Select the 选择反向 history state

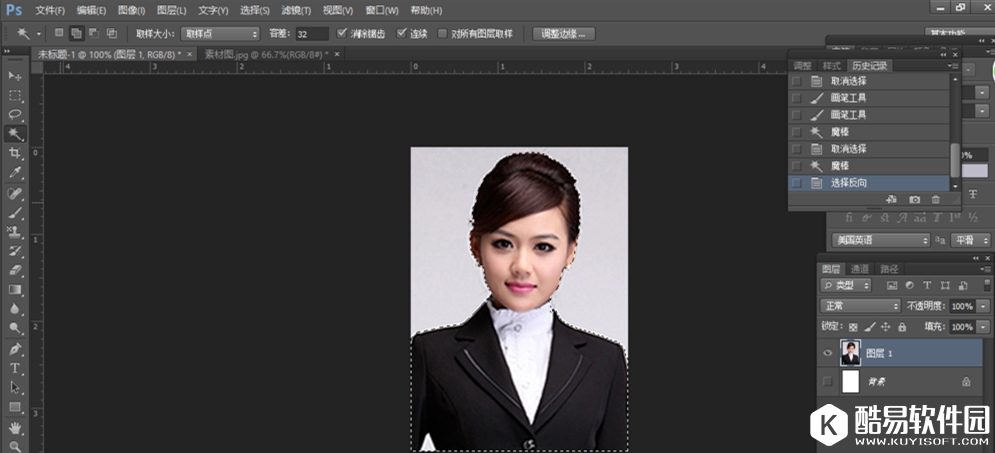pyautogui.click(x=849, y=183)
